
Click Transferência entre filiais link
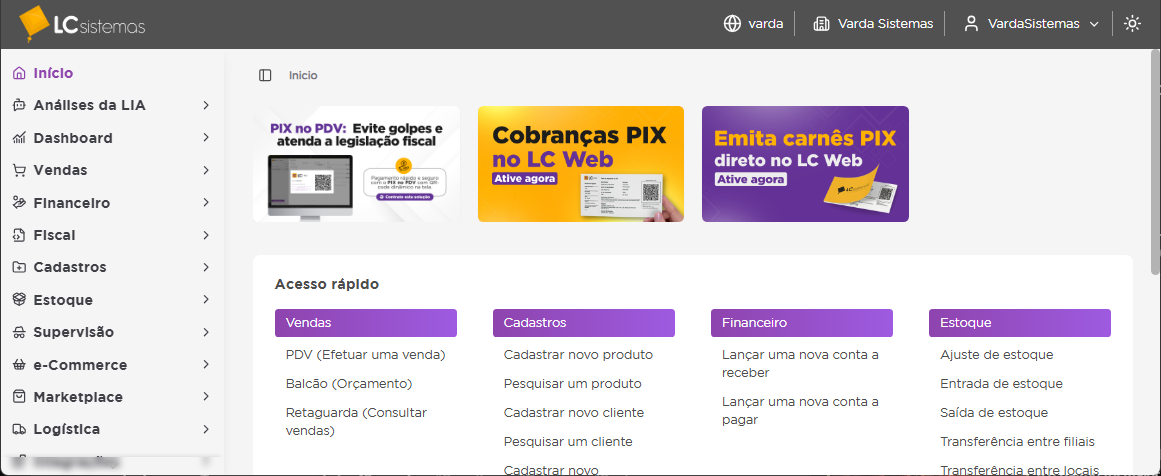tap(1017, 441)
